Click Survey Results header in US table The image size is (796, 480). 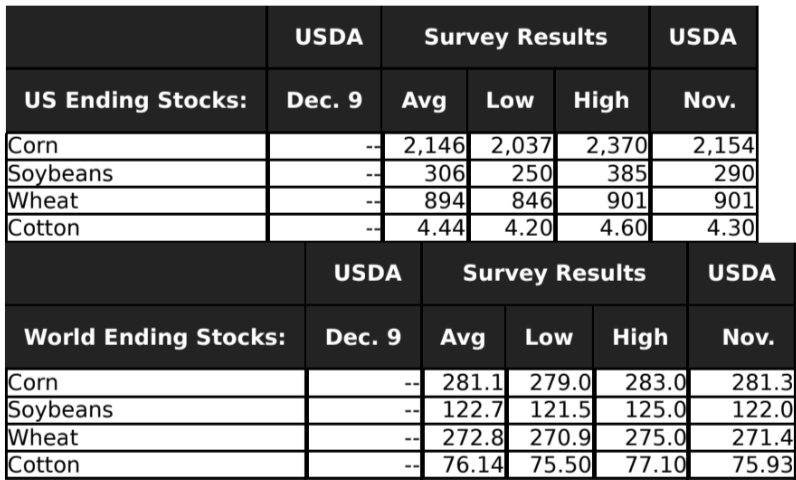coord(515,38)
